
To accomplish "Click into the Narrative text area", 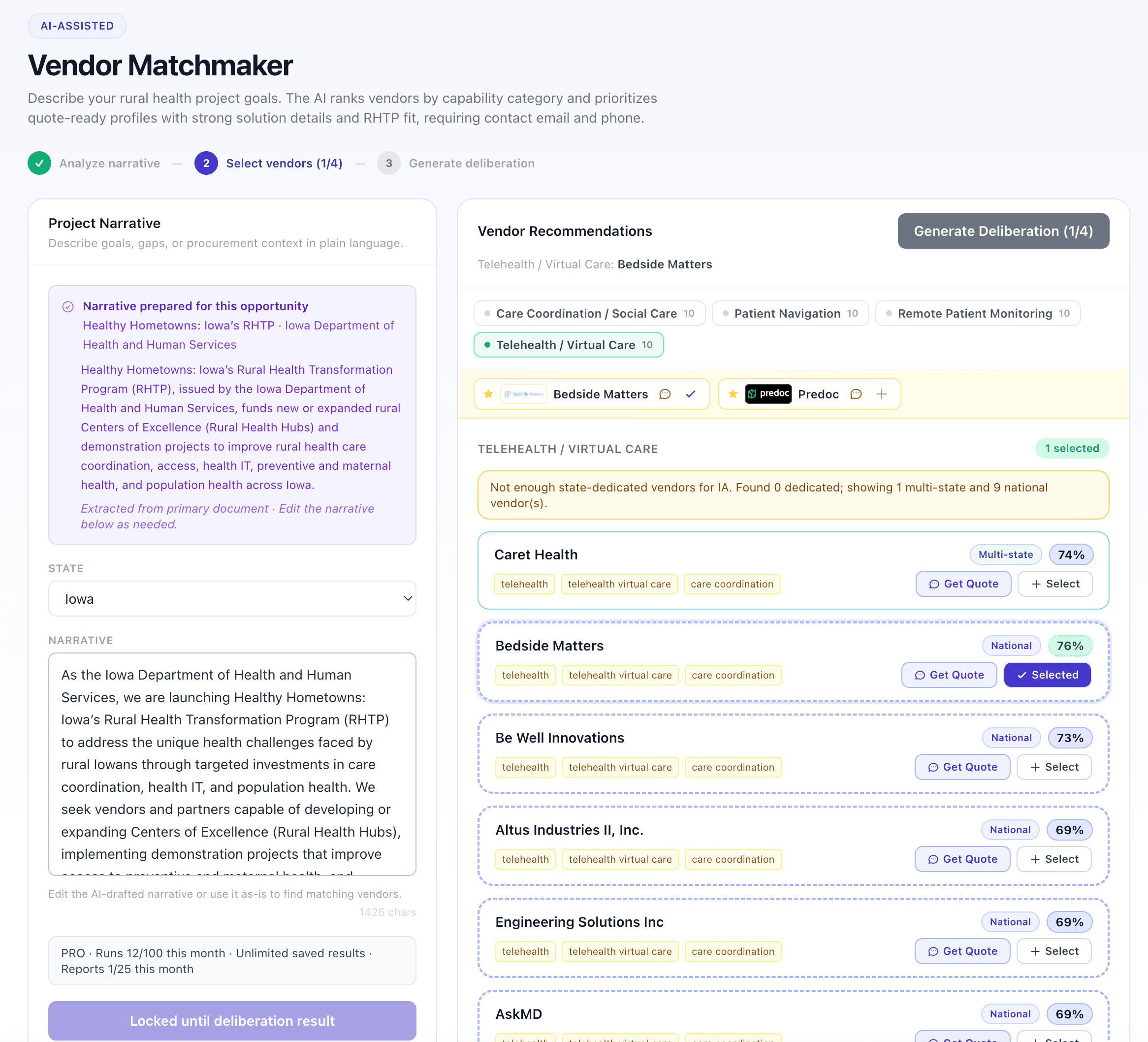I will [x=232, y=764].
